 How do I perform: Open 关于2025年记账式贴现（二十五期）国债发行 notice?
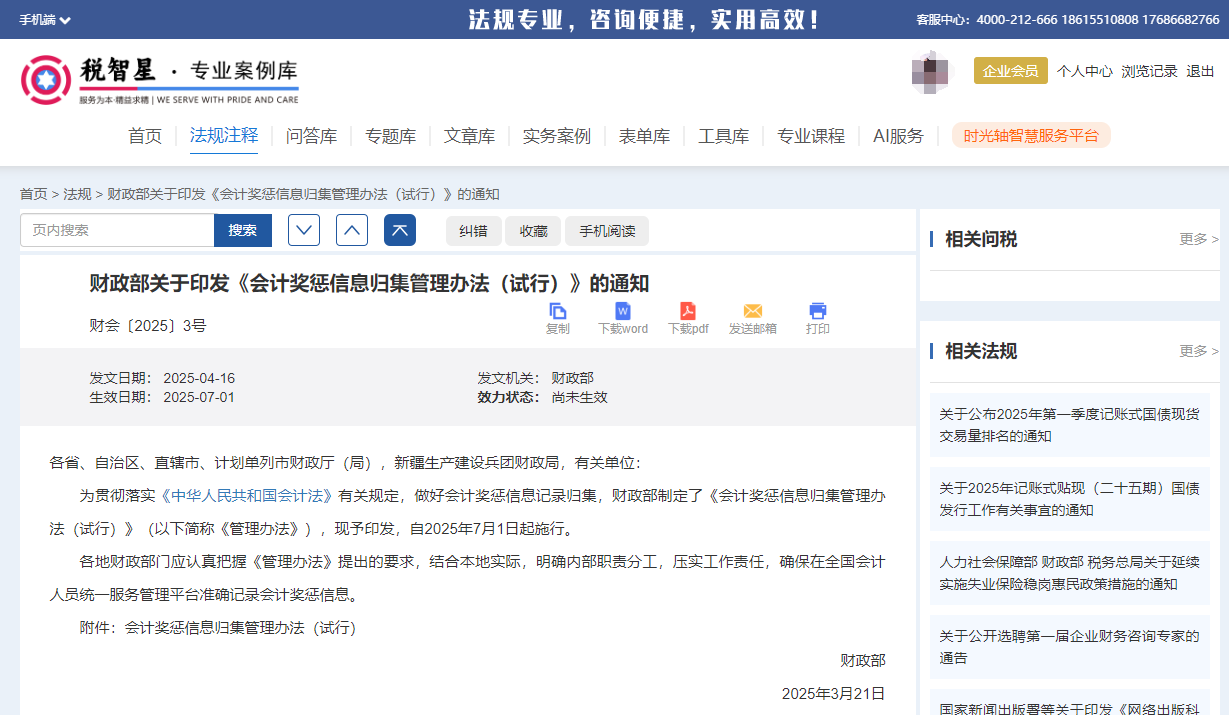(x=1069, y=499)
